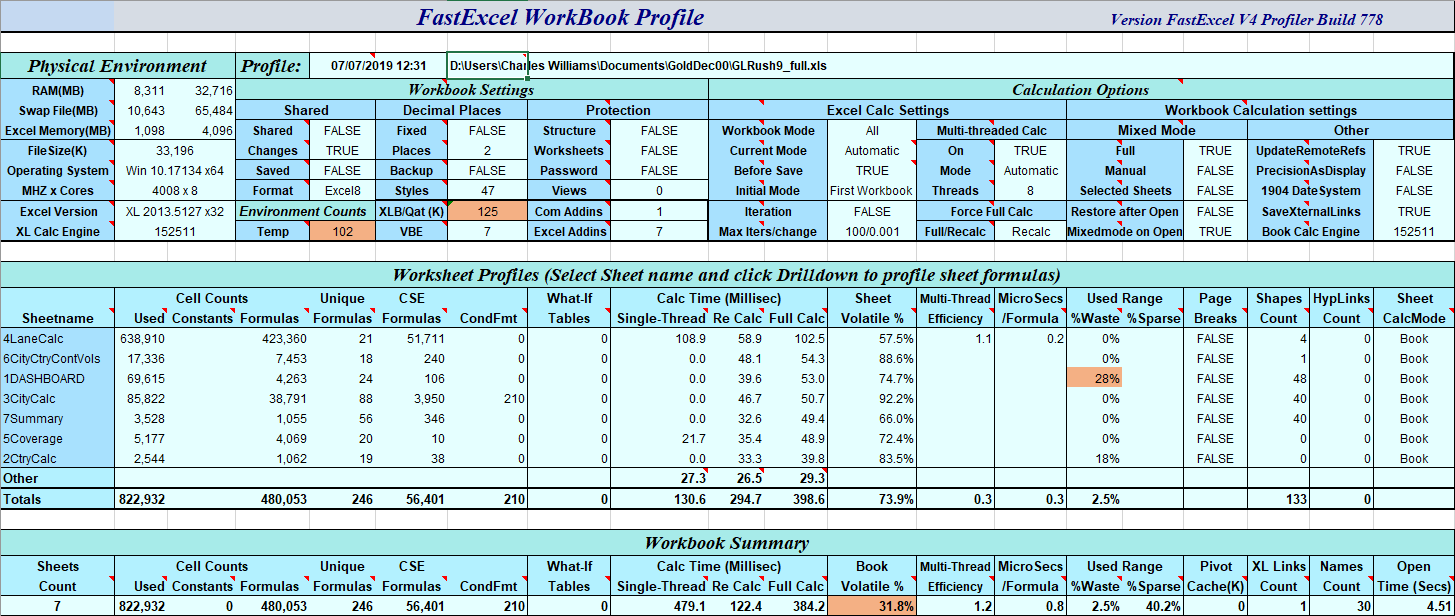The height and width of the screenshot is (616, 1455).
Task: Select the "4LaneCalc" sheet name
Action: [57, 338]
